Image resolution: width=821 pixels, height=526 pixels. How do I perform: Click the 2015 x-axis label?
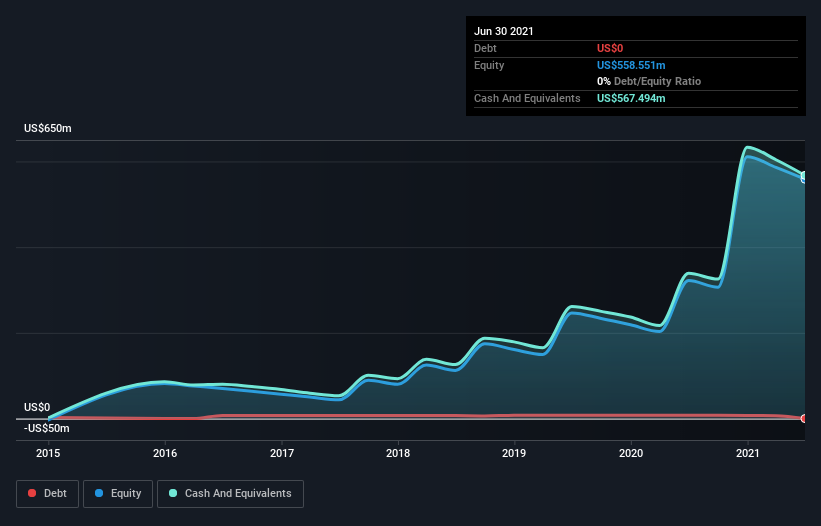tap(48, 453)
